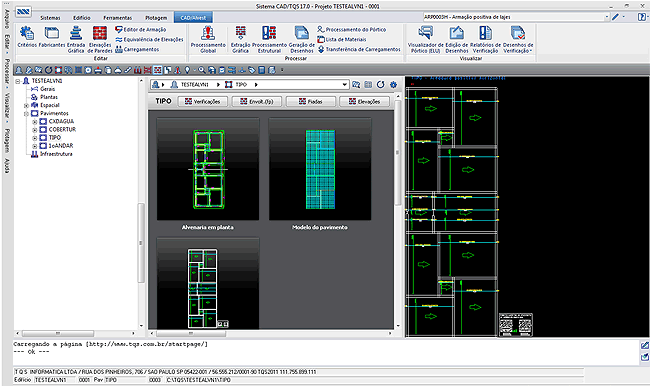Open Equivalência de Elevações

149,39
